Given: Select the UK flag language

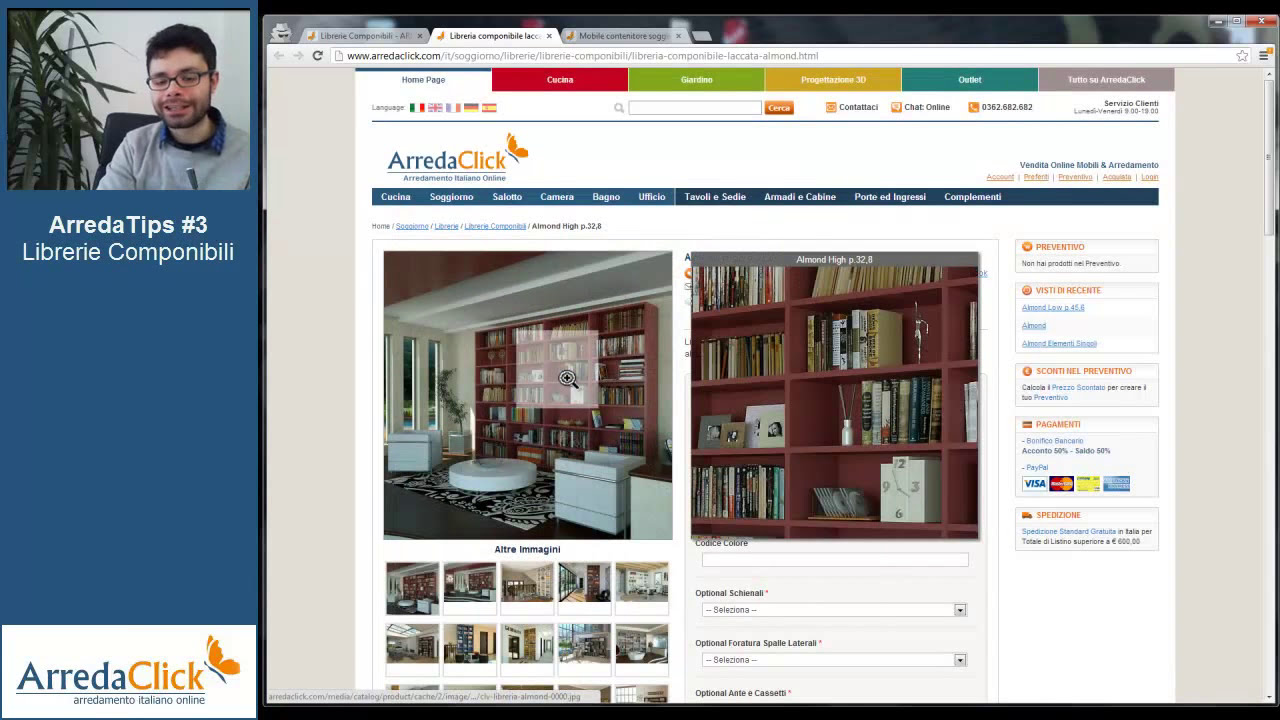Looking at the screenshot, I should coord(435,107).
